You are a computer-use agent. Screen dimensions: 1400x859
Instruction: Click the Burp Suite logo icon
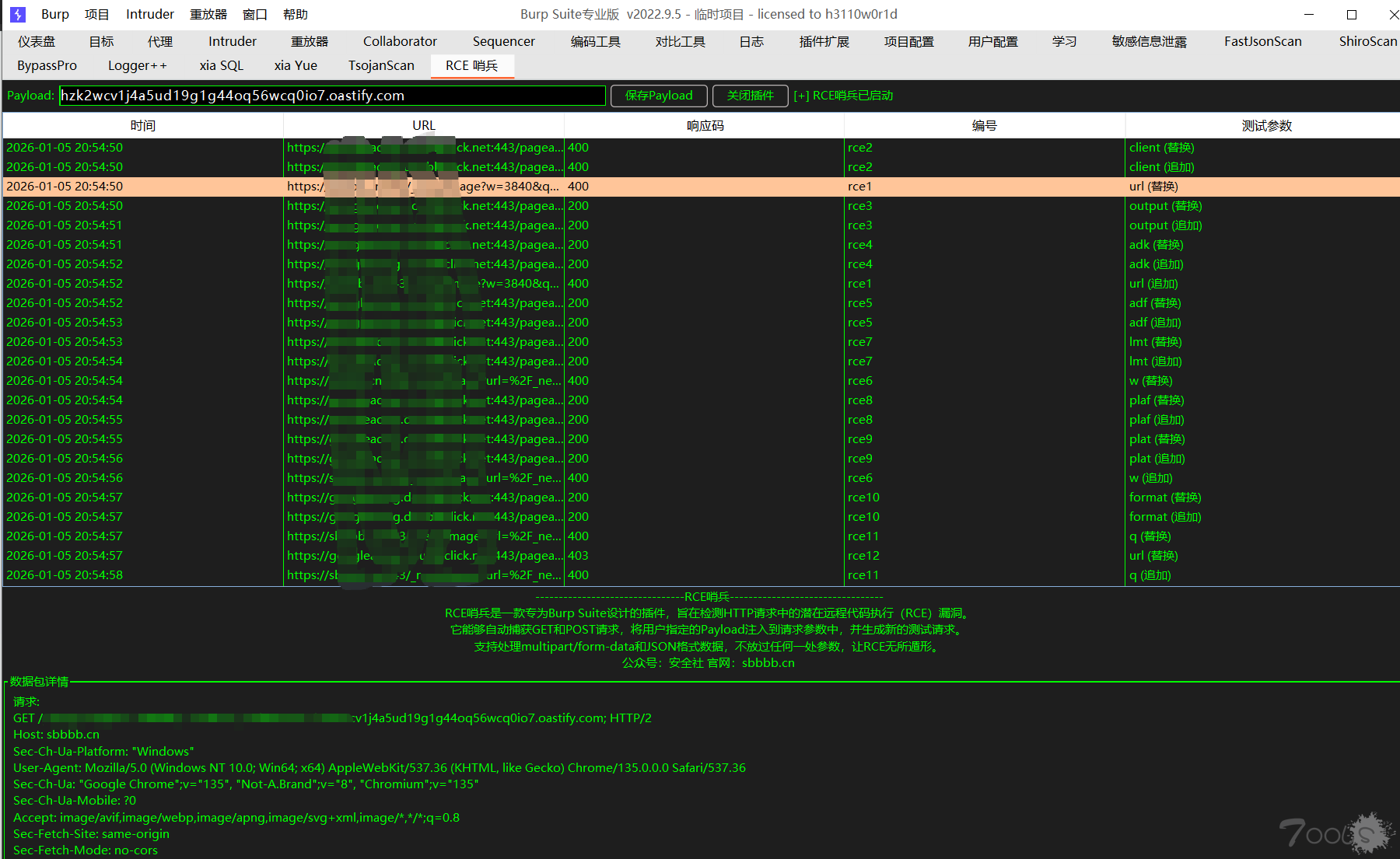tap(18, 15)
